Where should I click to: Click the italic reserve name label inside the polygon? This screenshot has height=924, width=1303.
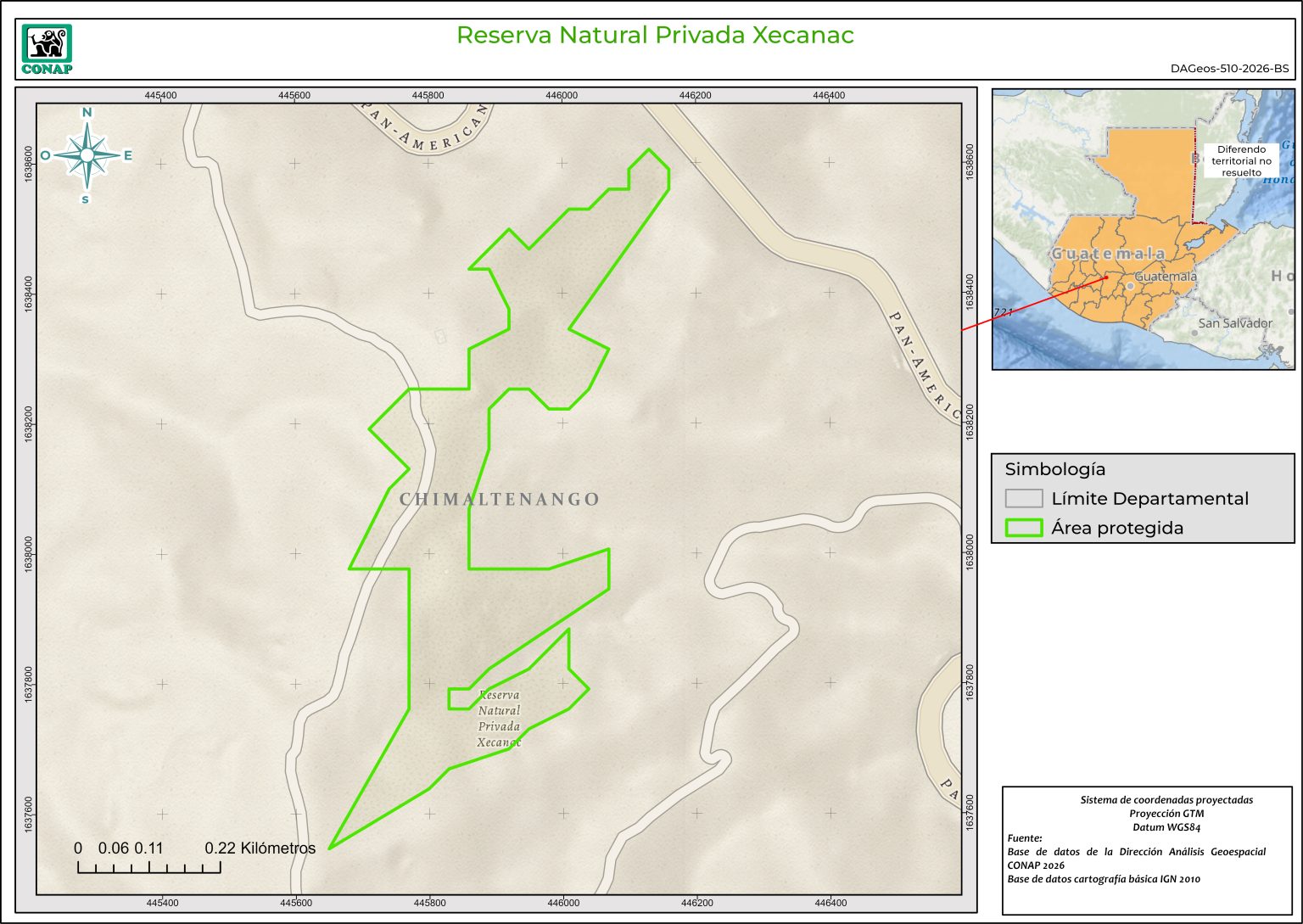(x=499, y=719)
